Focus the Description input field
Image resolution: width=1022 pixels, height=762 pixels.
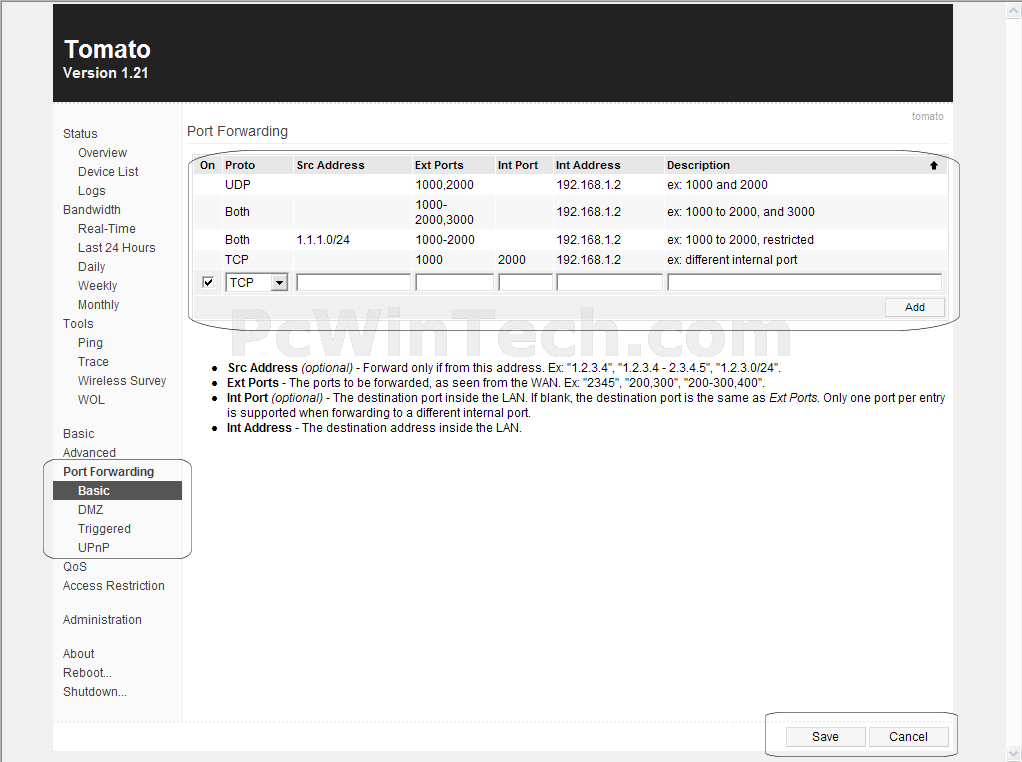(804, 282)
